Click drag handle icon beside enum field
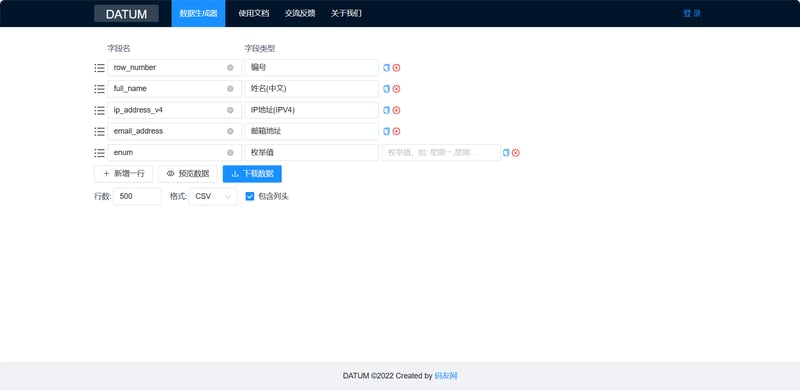This screenshot has height=390, width=800. (99, 153)
